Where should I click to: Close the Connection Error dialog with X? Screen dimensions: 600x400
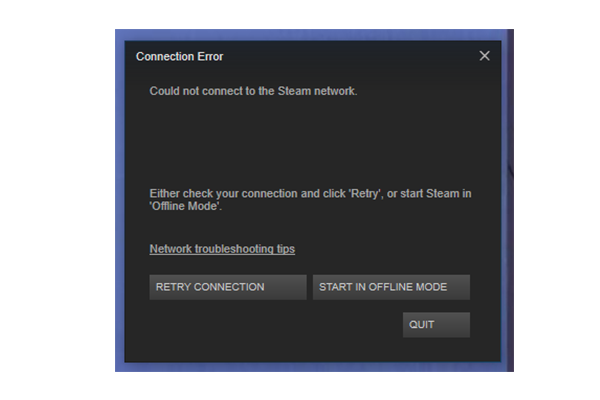(484, 56)
